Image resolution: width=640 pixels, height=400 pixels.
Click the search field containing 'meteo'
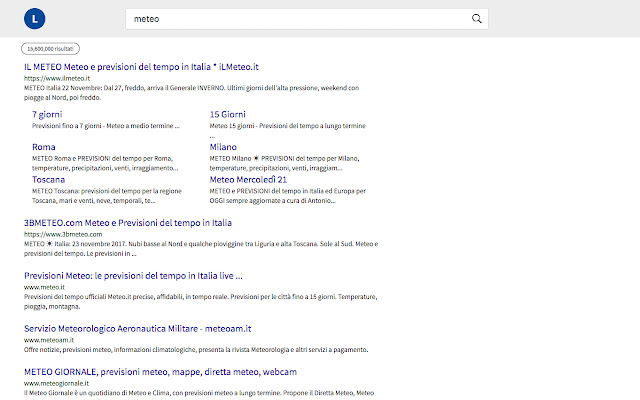click(x=300, y=19)
